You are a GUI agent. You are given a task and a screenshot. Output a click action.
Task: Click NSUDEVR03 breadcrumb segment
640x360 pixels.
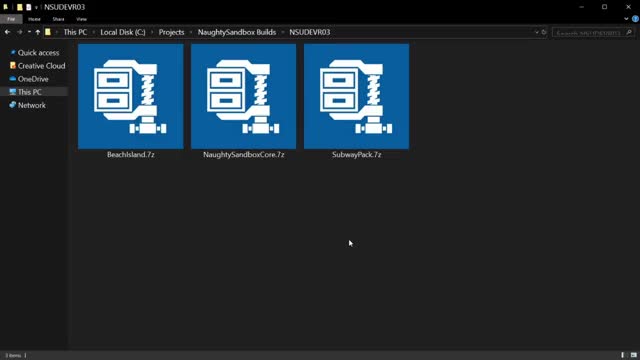(x=310, y=32)
